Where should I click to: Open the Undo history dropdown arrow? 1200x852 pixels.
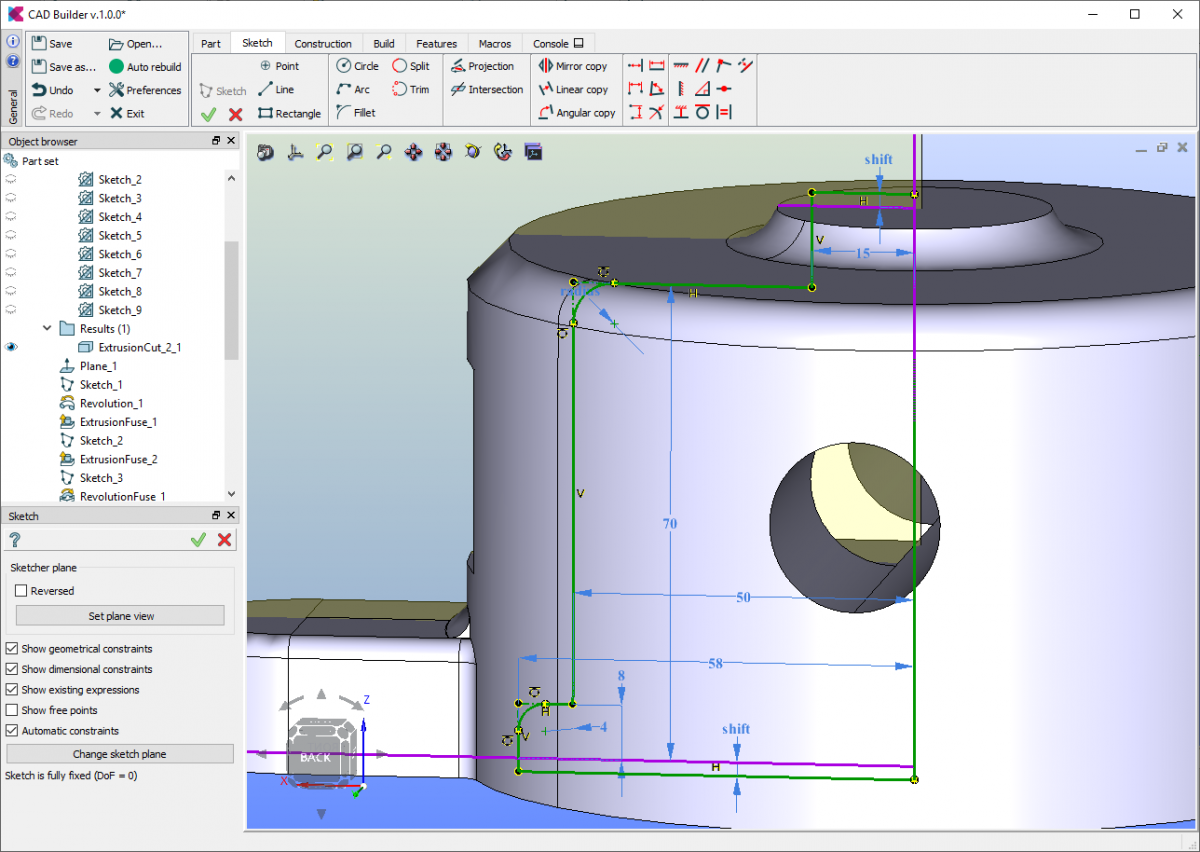[97, 90]
